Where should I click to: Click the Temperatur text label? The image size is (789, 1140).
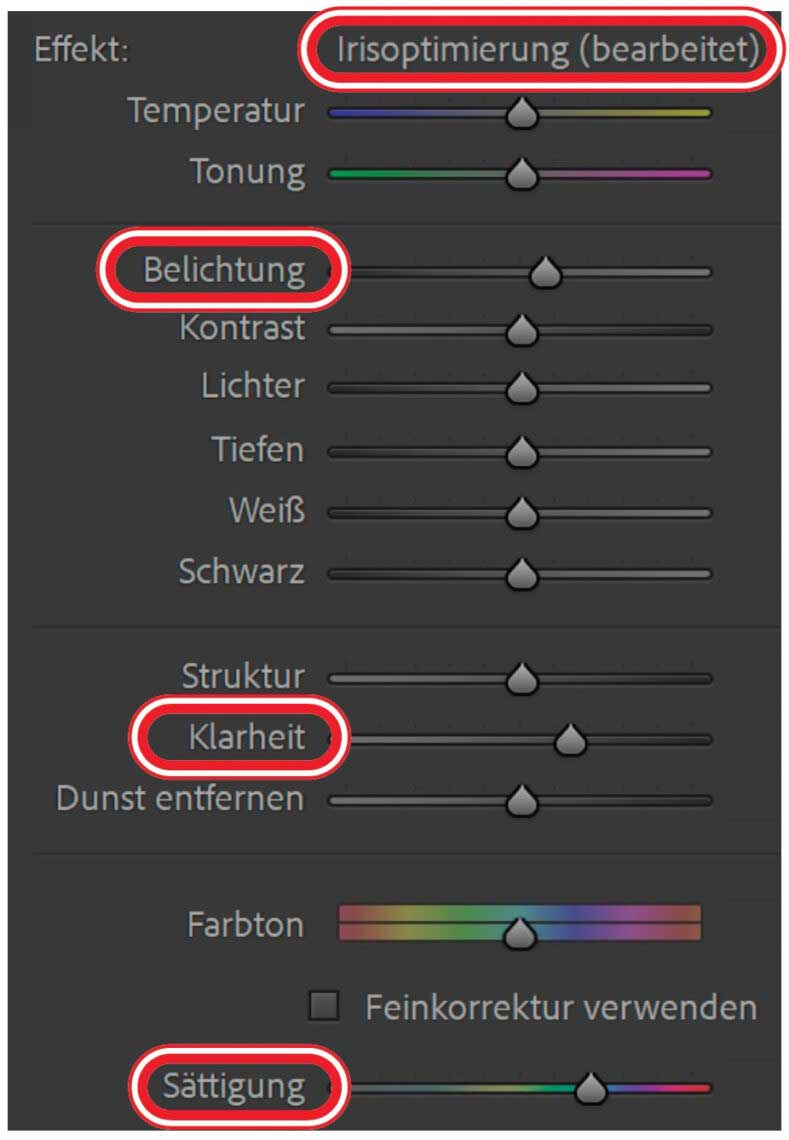[215, 111]
